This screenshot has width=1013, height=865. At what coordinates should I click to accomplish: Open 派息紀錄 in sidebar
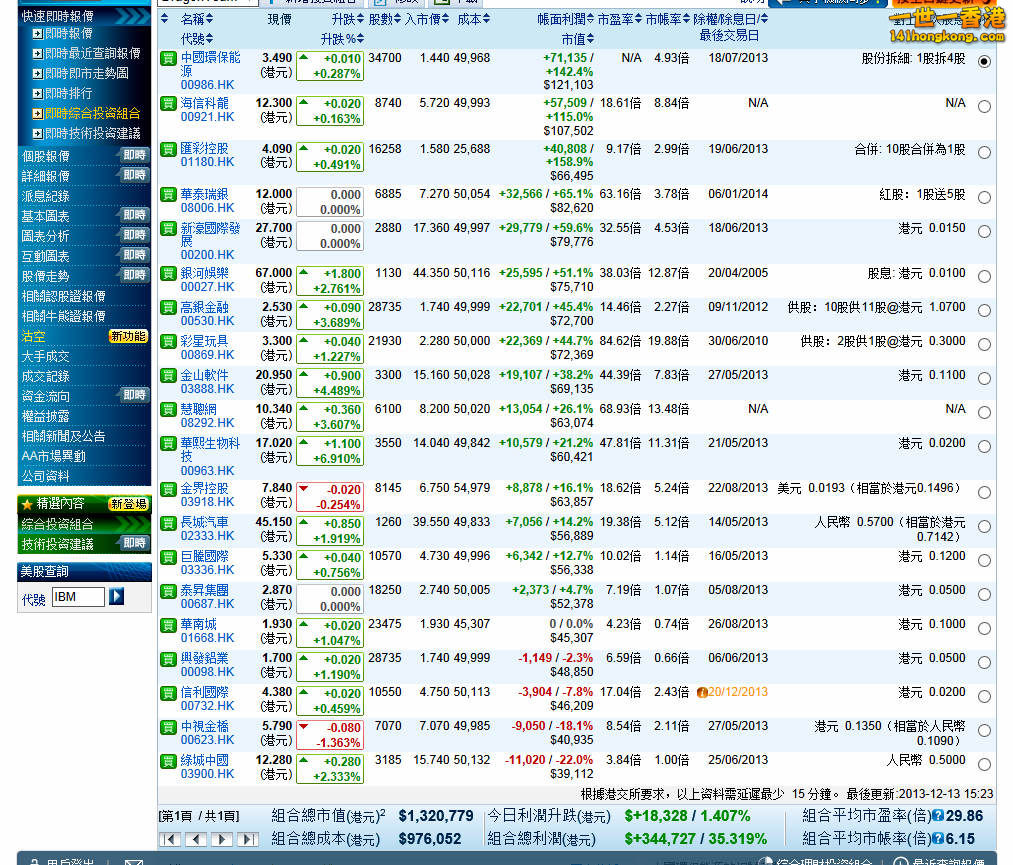click(x=45, y=196)
